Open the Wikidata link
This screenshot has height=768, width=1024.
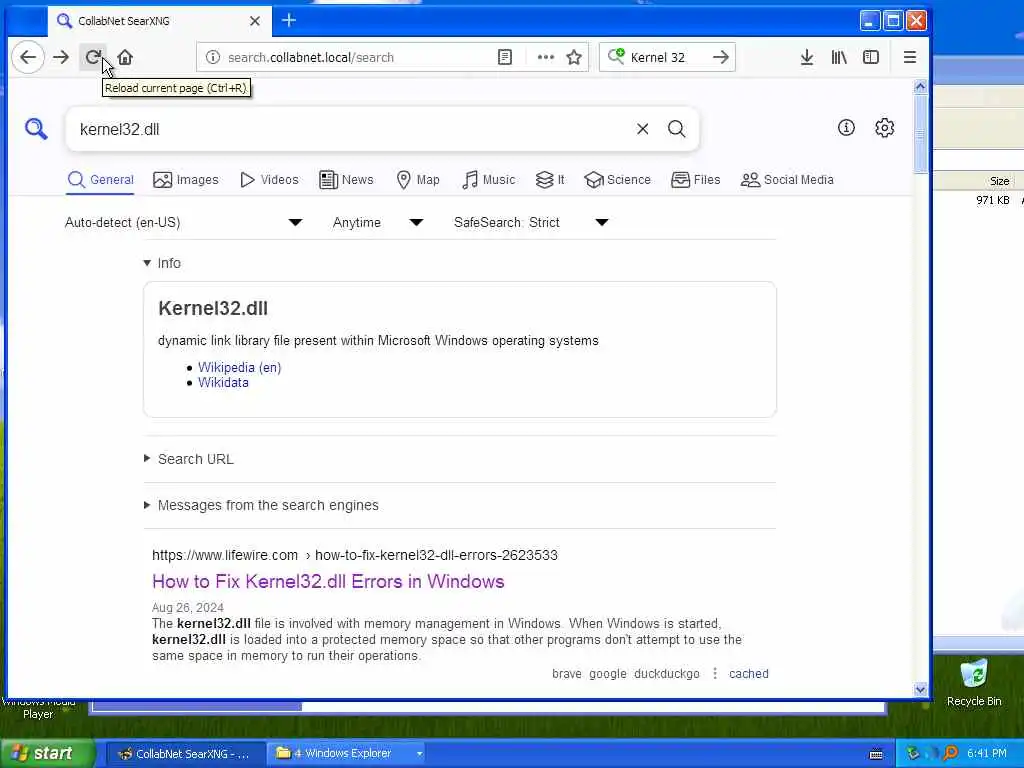pos(223,383)
